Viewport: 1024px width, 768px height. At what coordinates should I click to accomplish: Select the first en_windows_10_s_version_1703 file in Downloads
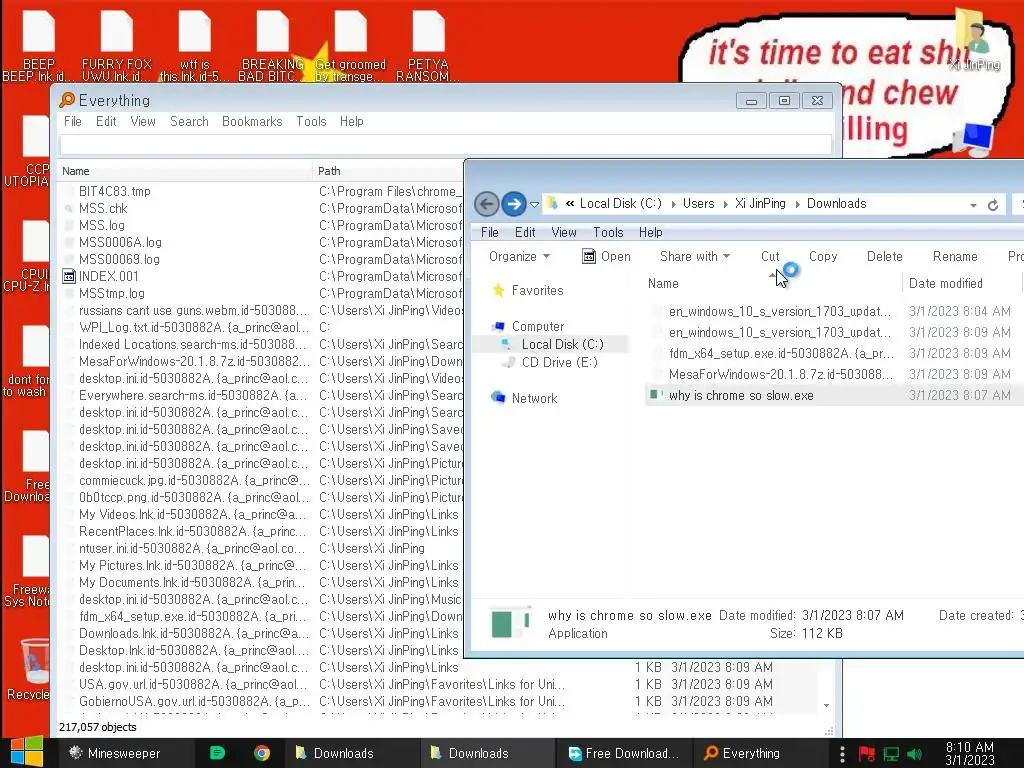pyautogui.click(x=779, y=312)
